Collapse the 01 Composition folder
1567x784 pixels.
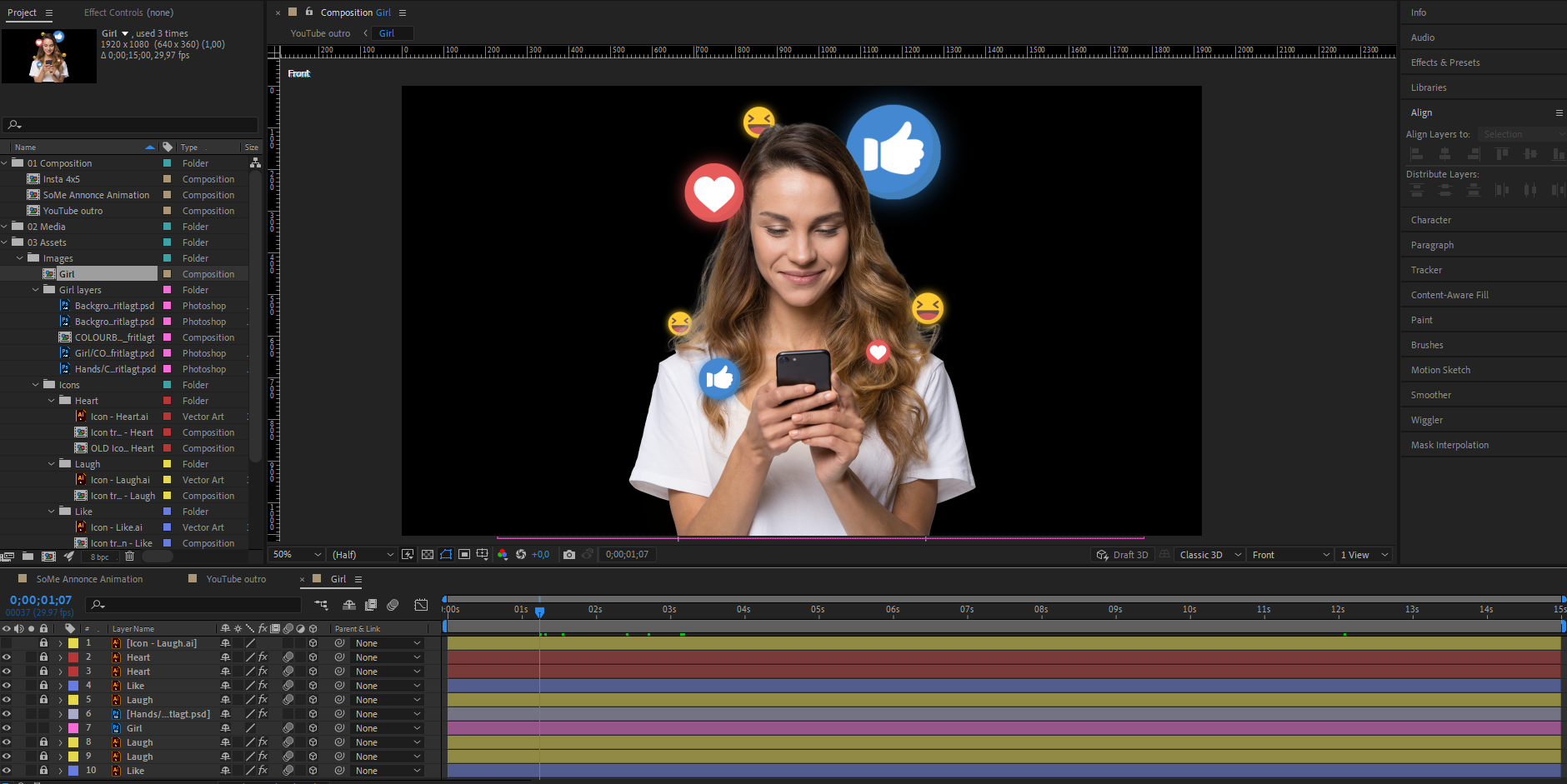click(5, 163)
